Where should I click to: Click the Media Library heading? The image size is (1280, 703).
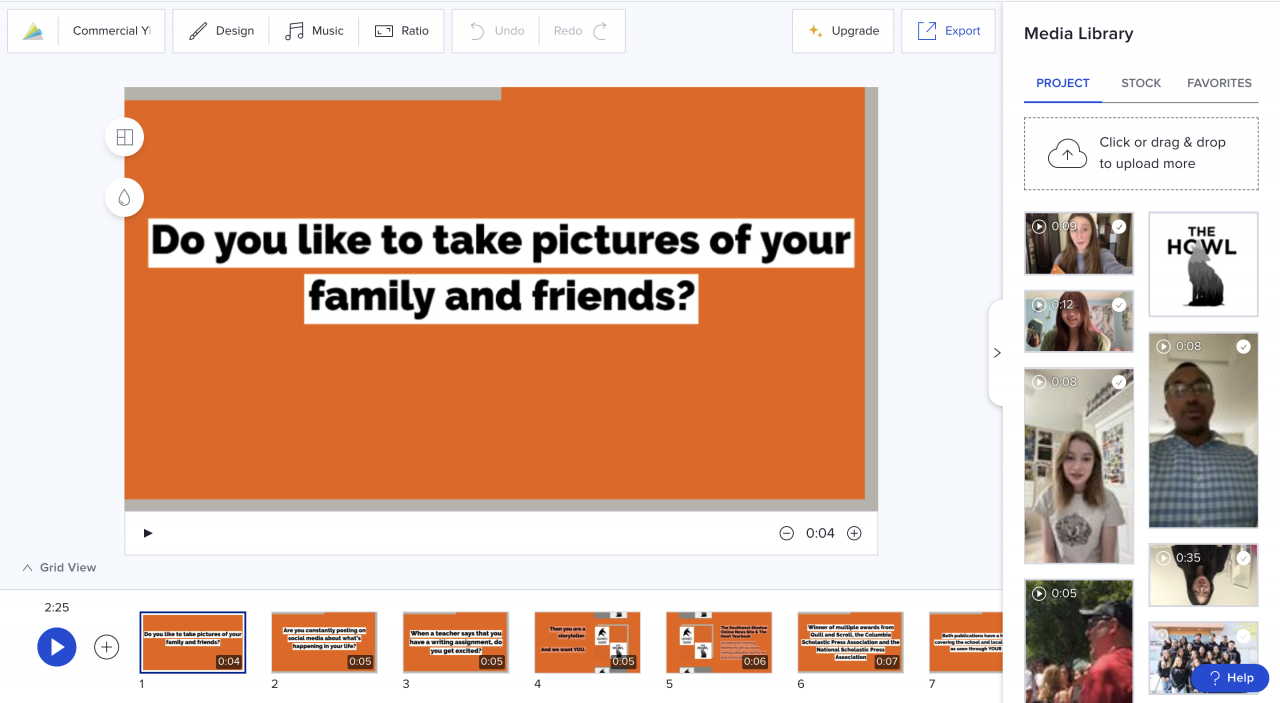[x=1079, y=34]
